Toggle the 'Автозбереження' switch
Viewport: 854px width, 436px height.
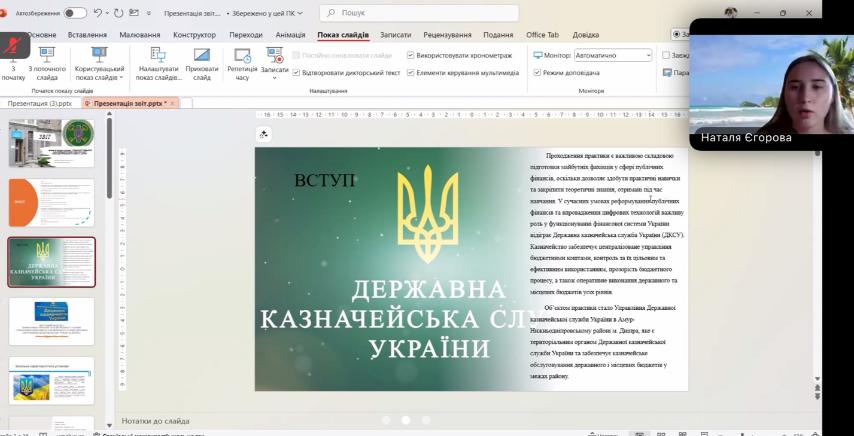click(75, 14)
